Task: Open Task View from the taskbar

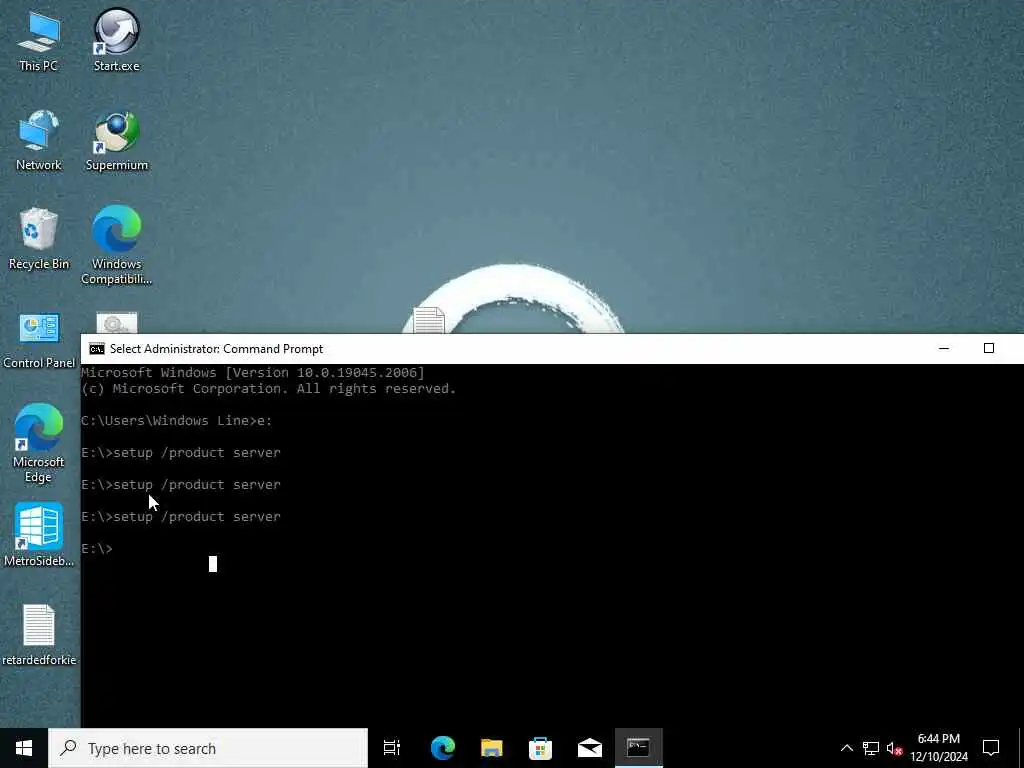Action: click(392, 748)
